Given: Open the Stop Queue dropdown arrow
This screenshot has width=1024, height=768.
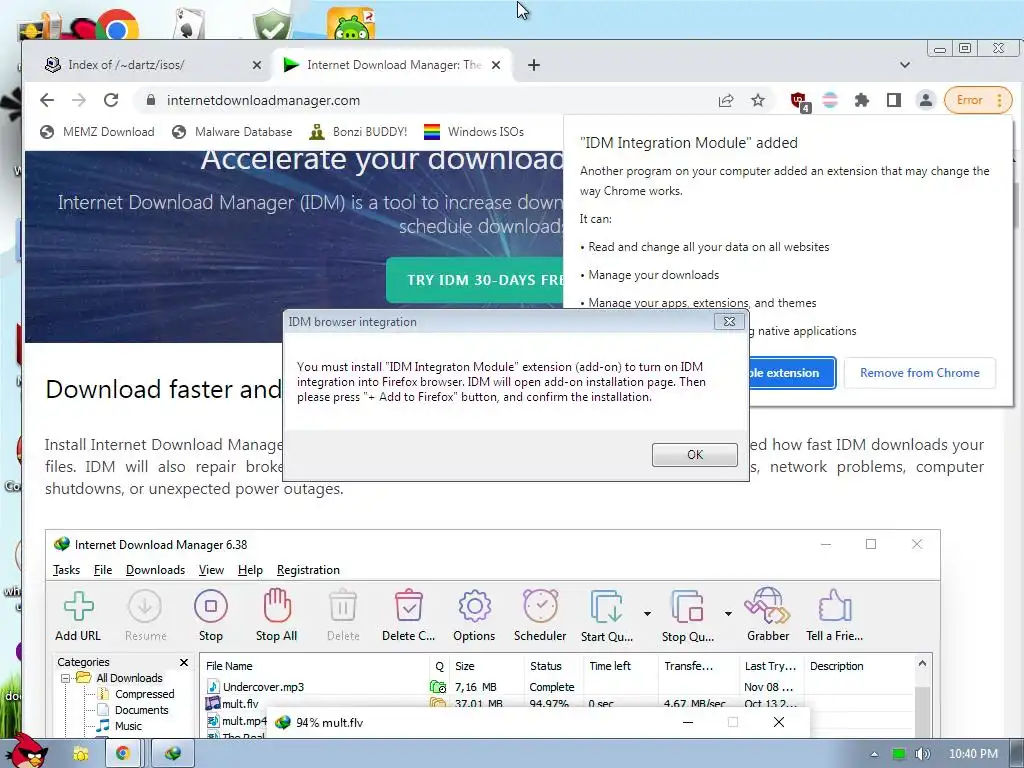Looking at the screenshot, I should point(728,613).
